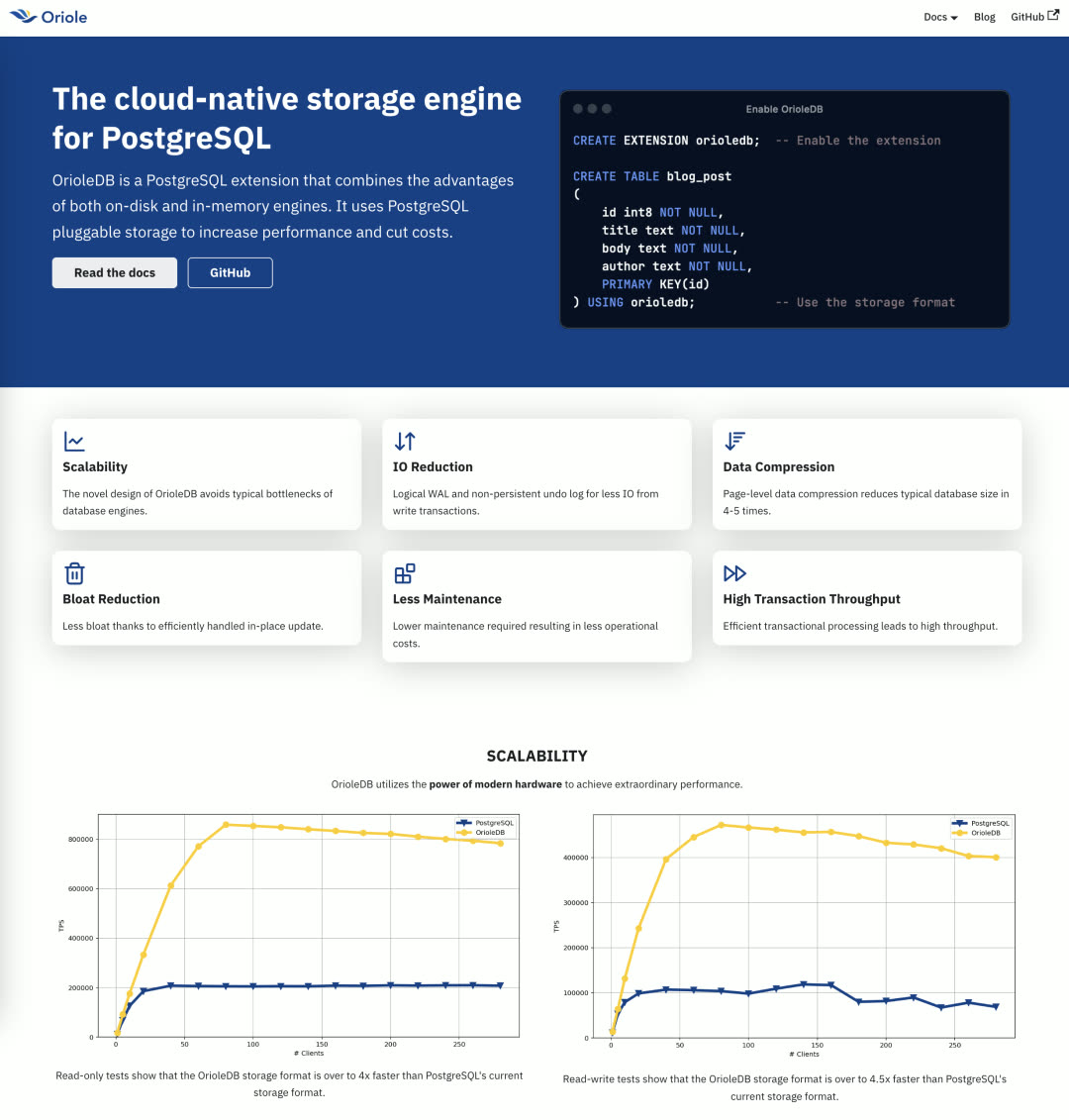Click the Scalability line chart icon
The width and height of the screenshot is (1069, 1120).
coord(74,442)
